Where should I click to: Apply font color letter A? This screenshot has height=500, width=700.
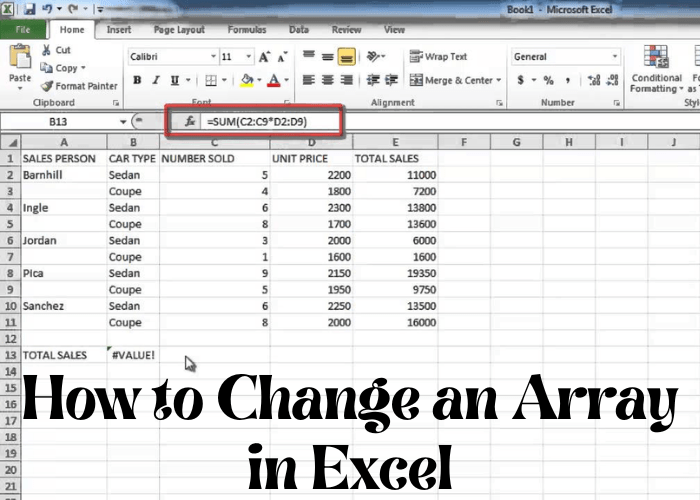tap(274, 80)
